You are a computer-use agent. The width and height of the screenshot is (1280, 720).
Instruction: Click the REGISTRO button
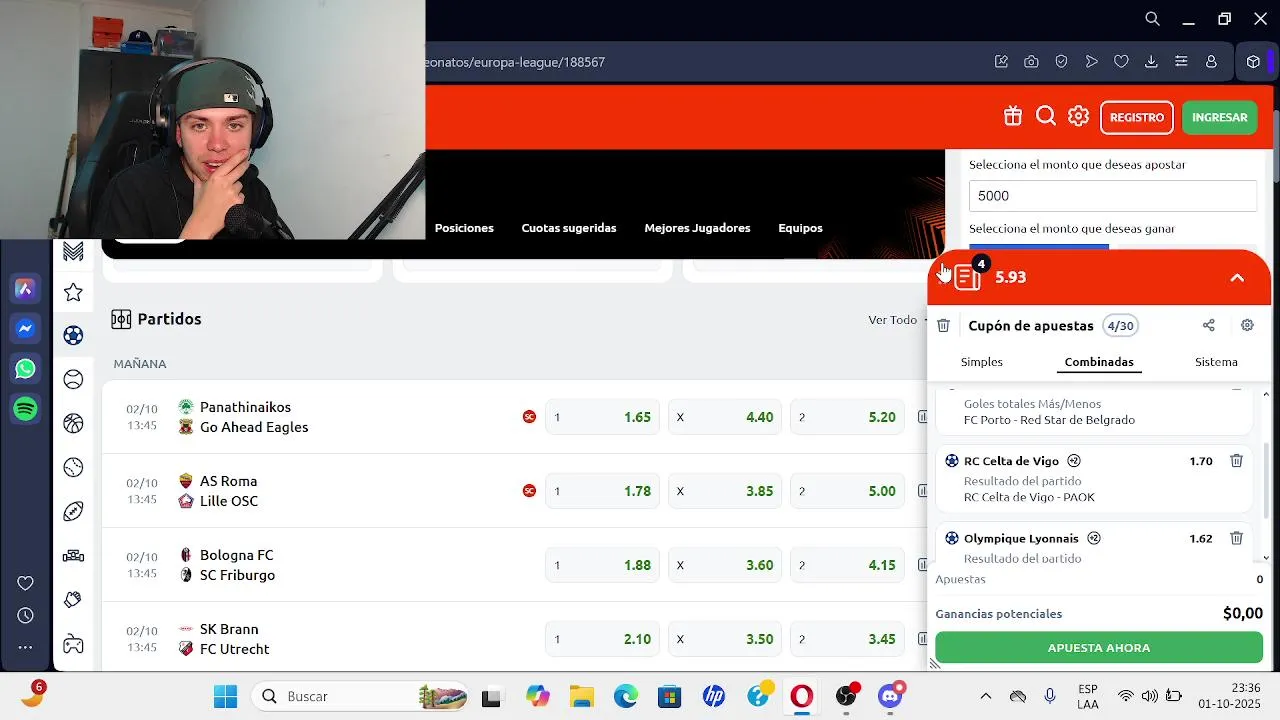click(x=1137, y=117)
